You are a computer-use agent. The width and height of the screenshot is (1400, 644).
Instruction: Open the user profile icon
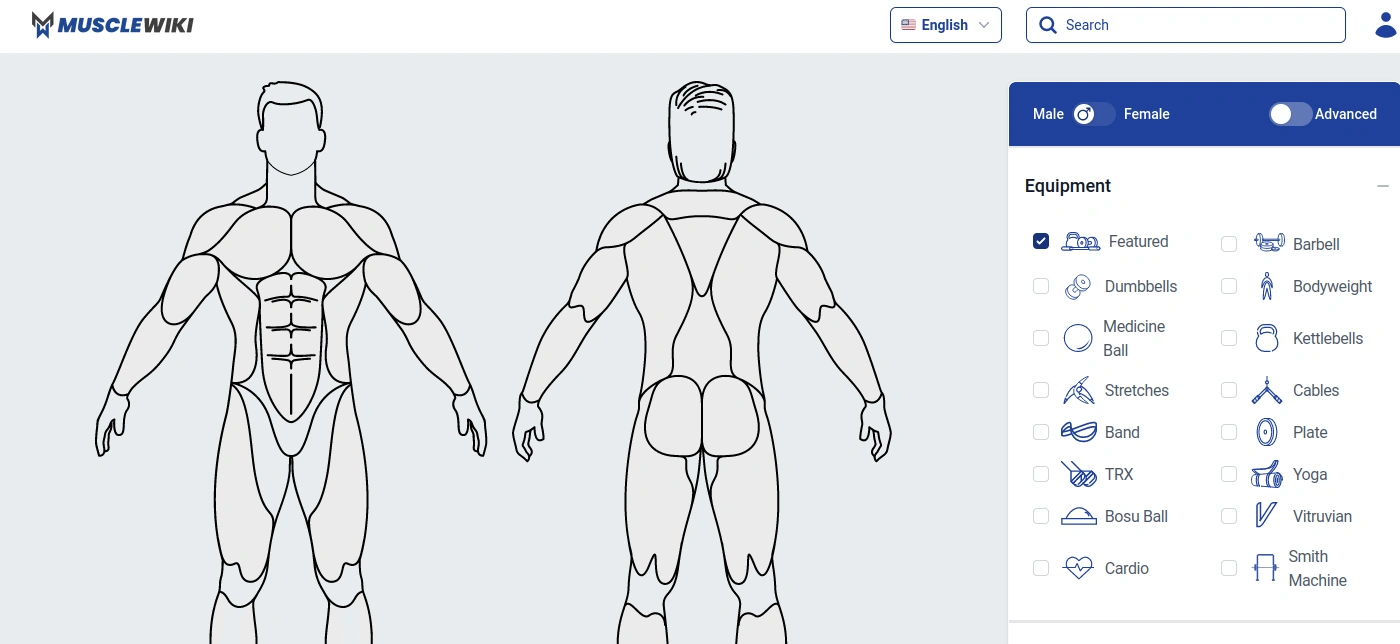(x=1385, y=26)
